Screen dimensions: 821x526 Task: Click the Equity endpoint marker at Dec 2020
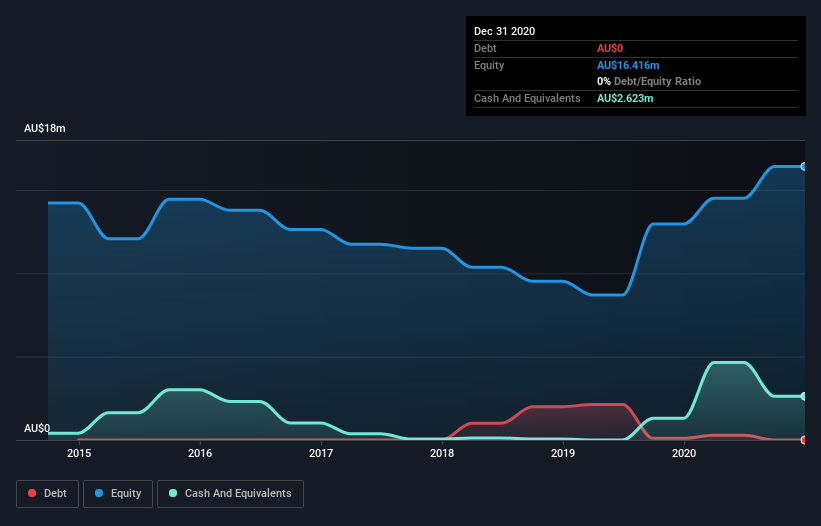coord(804,166)
